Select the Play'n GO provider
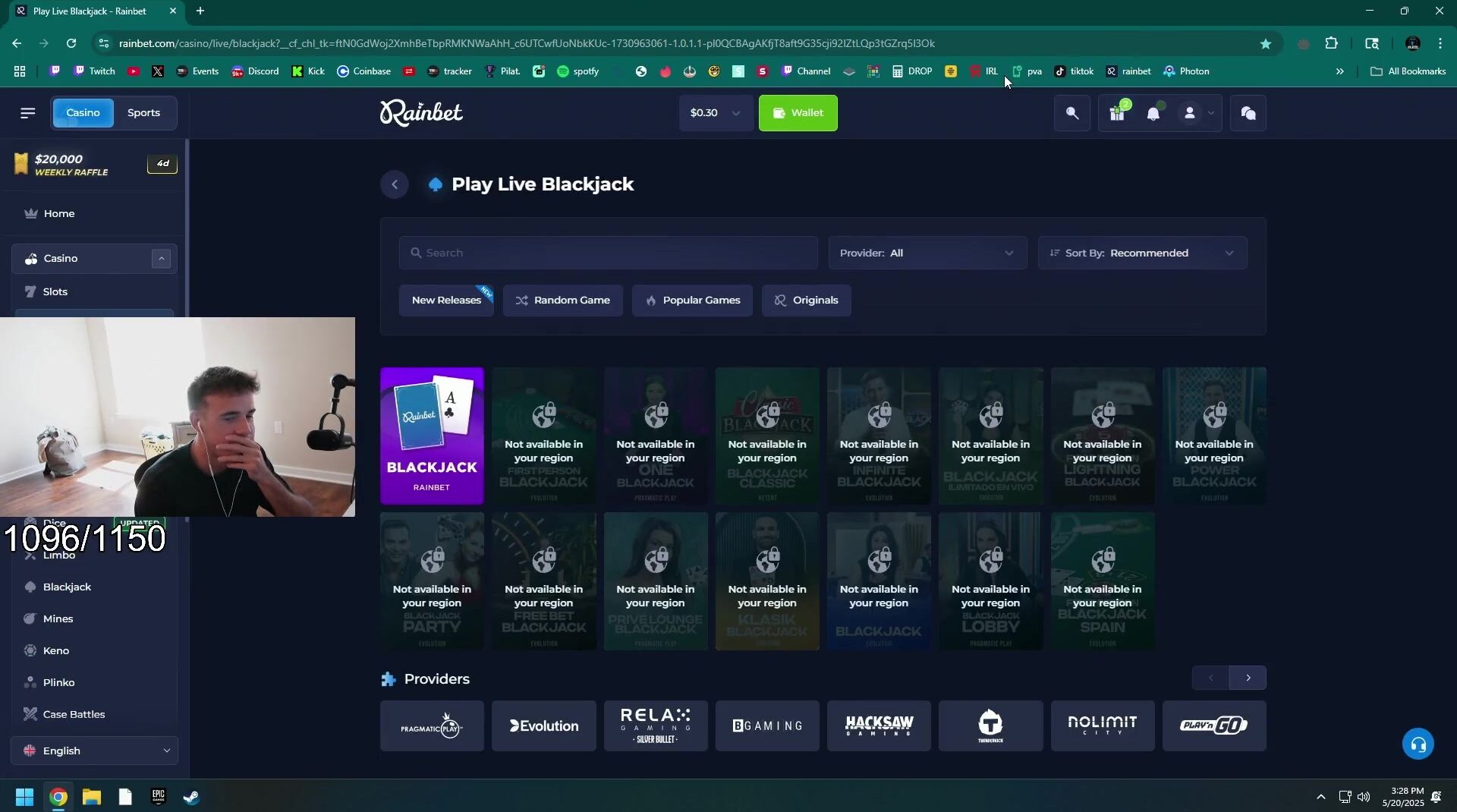Image resolution: width=1457 pixels, height=812 pixels. coord(1214,726)
